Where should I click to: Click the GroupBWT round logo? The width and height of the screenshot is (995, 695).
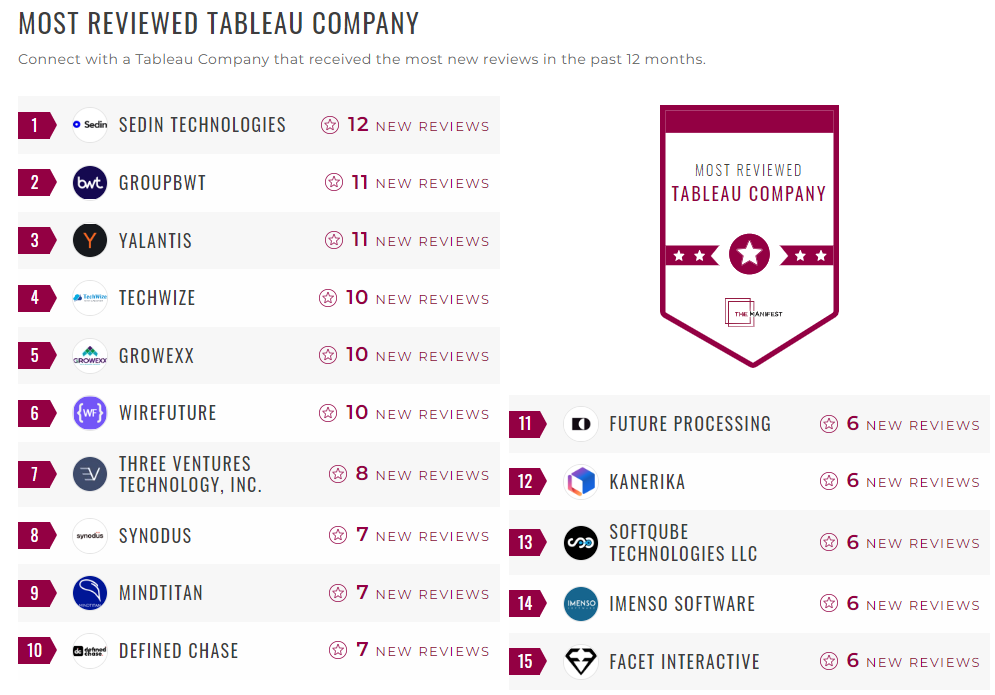tap(90, 183)
